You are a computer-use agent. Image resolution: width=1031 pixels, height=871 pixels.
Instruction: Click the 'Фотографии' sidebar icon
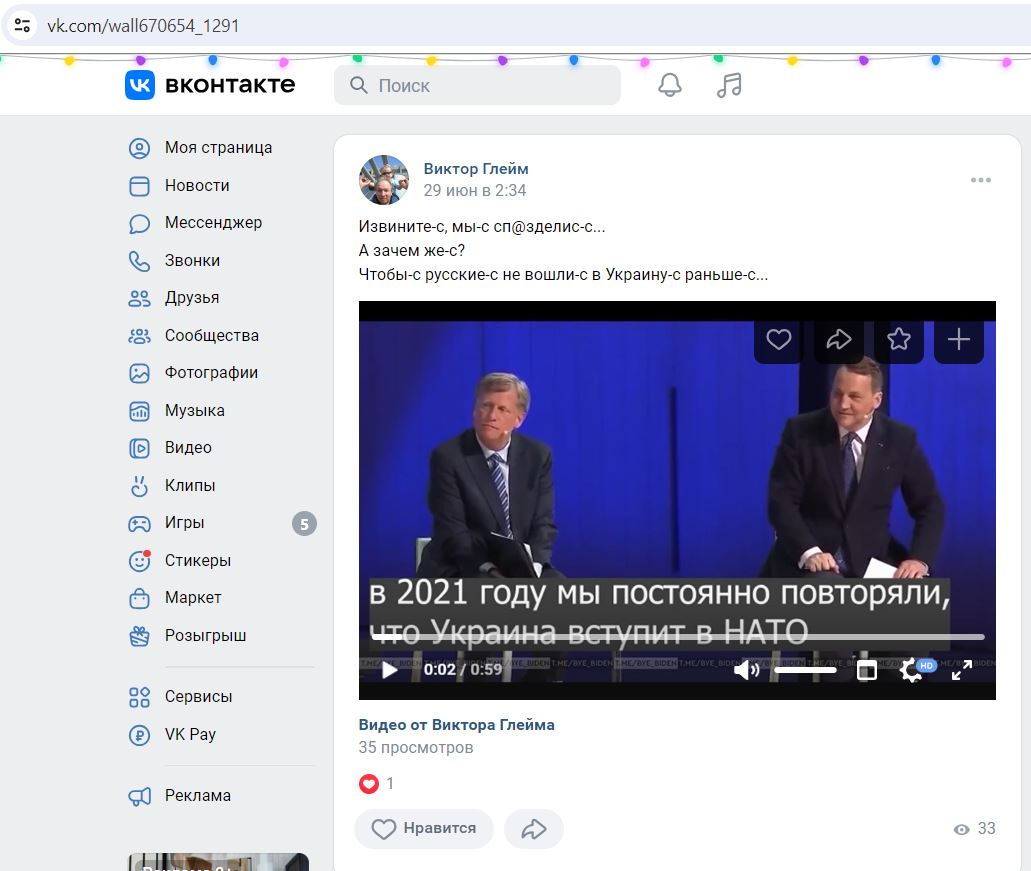(139, 373)
